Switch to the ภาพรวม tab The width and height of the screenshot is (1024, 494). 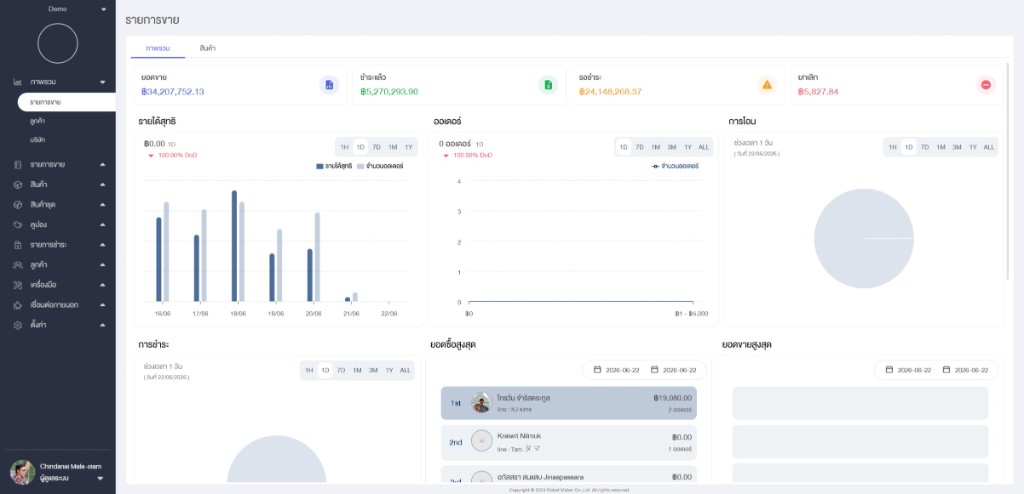click(x=158, y=48)
